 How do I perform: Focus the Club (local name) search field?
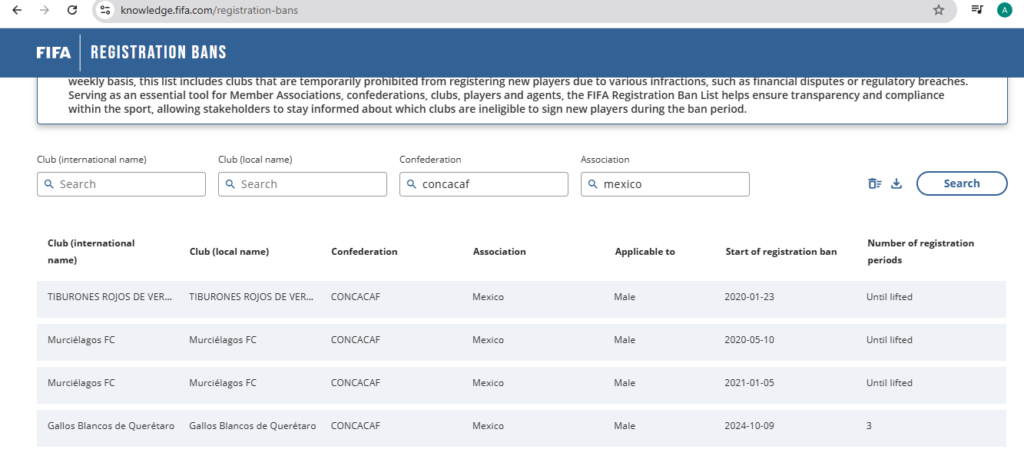point(302,184)
